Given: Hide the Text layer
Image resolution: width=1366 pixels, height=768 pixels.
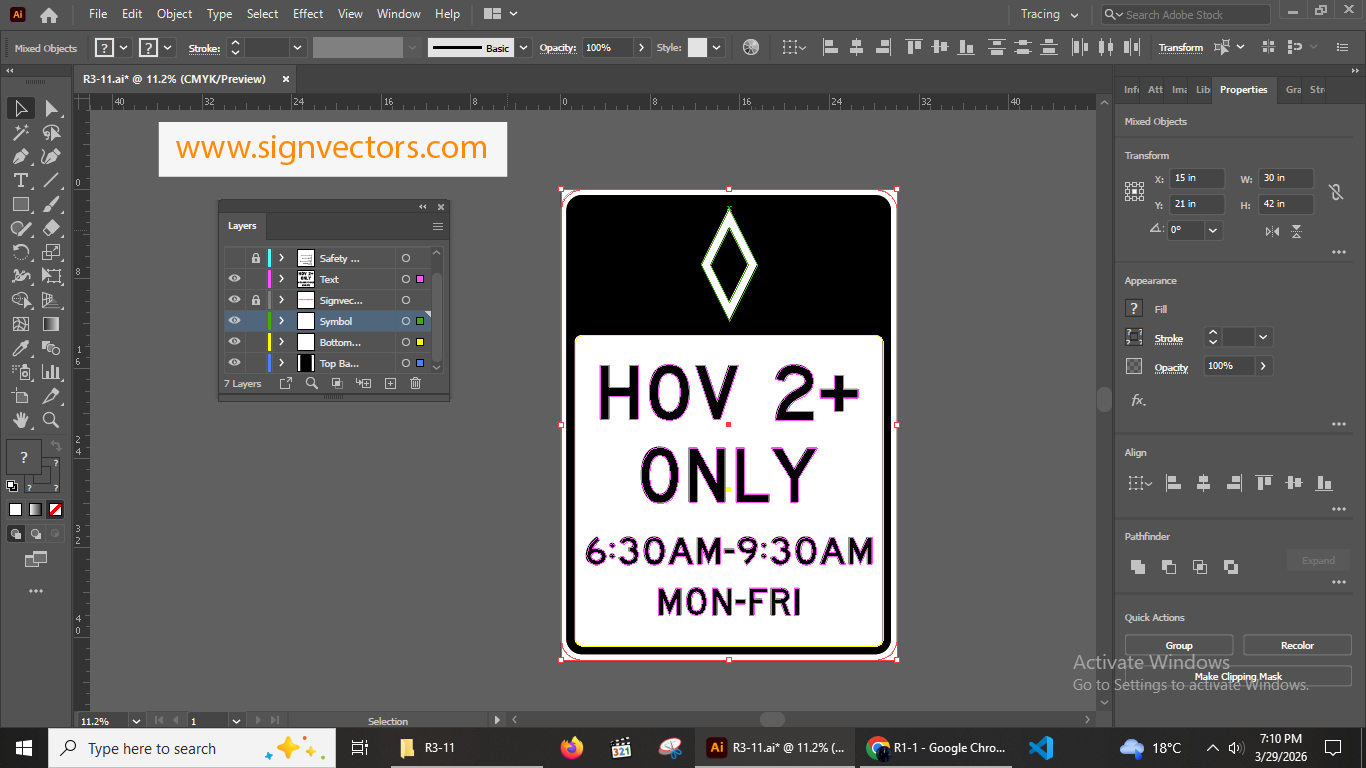Looking at the screenshot, I should tap(234, 278).
